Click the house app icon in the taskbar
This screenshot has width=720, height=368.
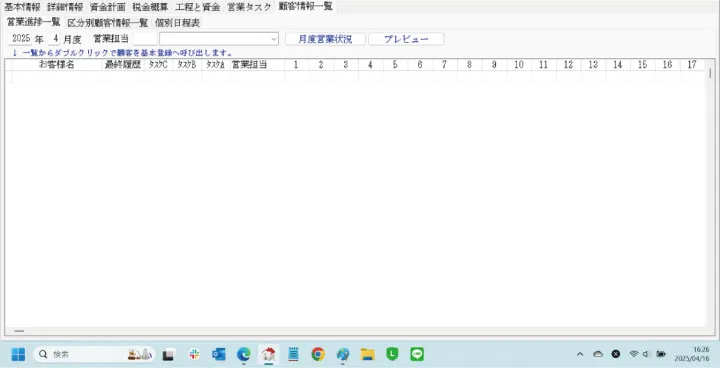pos(268,354)
